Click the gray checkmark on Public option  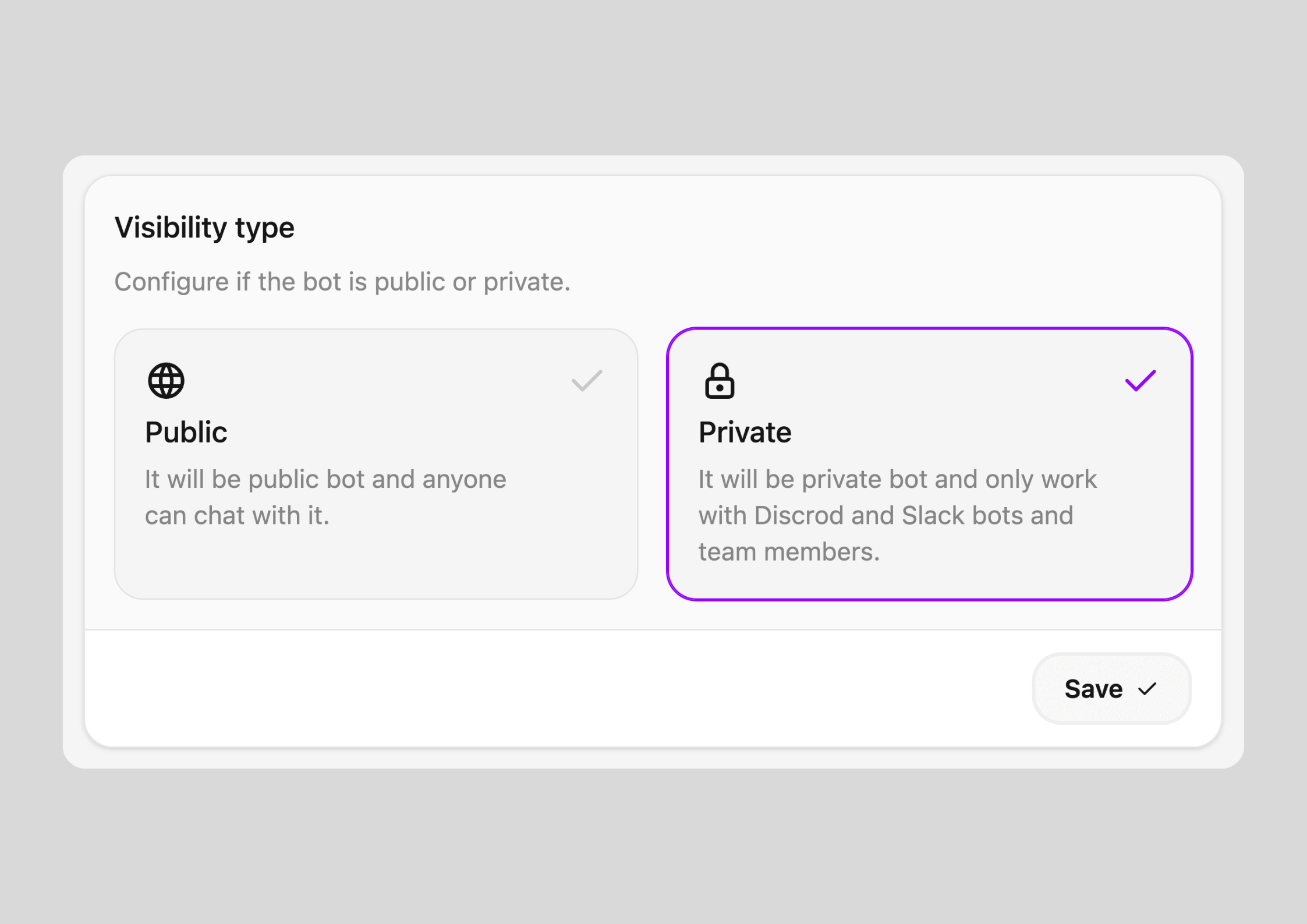(586, 381)
